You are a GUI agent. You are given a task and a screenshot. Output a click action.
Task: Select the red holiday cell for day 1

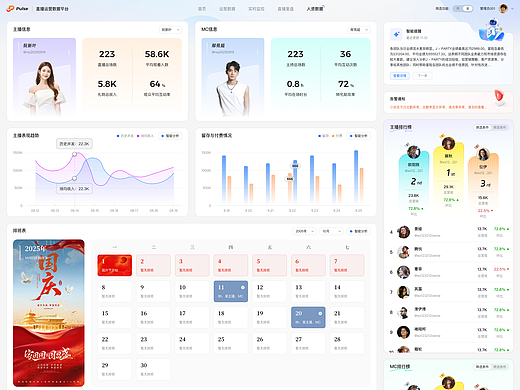coord(115,265)
